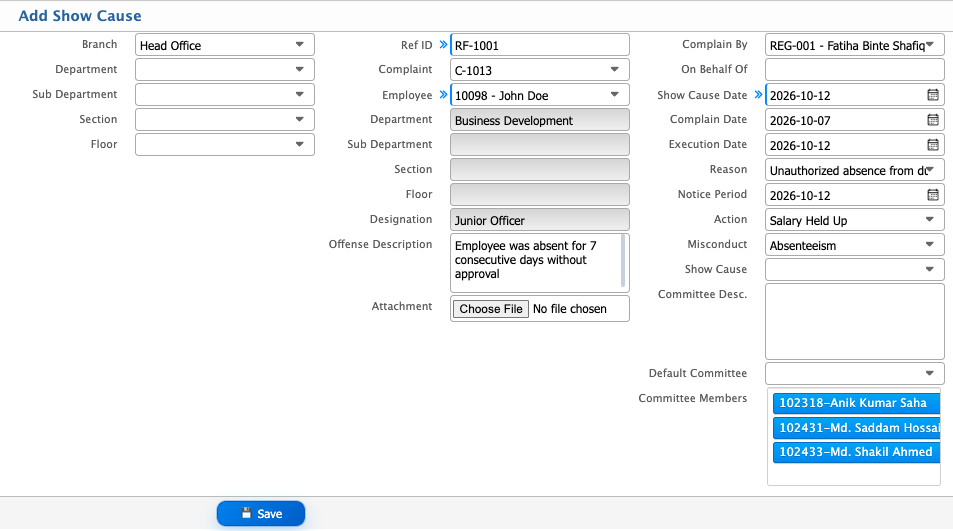Expand the empty Show Cause dropdown
Image resolution: width=953 pixels, height=531 pixels.
click(x=855, y=269)
